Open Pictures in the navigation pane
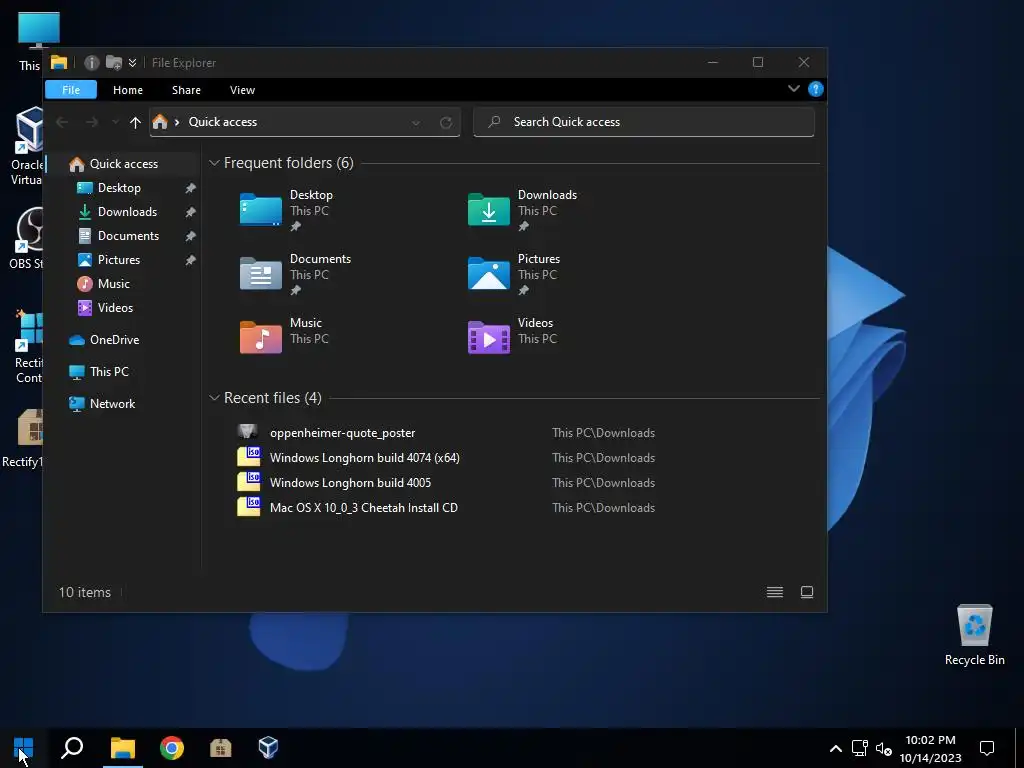The height and width of the screenshot is (768, 1024). [119, 260]
